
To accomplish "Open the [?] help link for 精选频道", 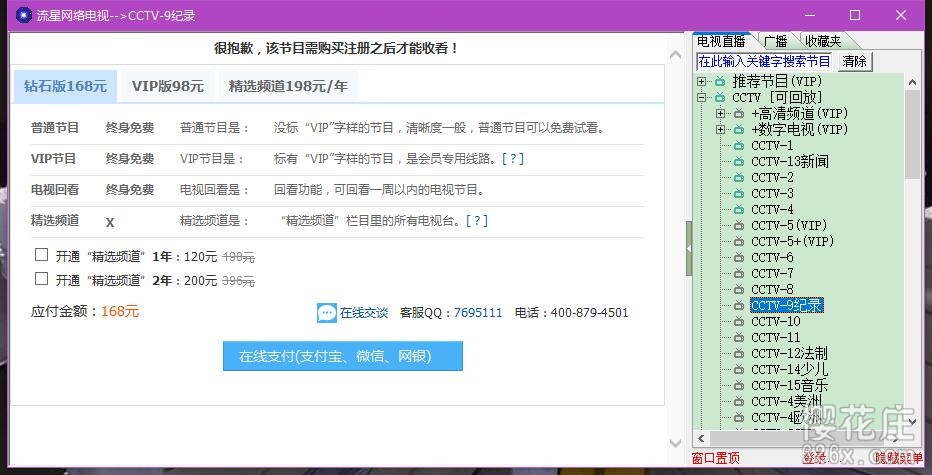I will click(x=477, y=221).
